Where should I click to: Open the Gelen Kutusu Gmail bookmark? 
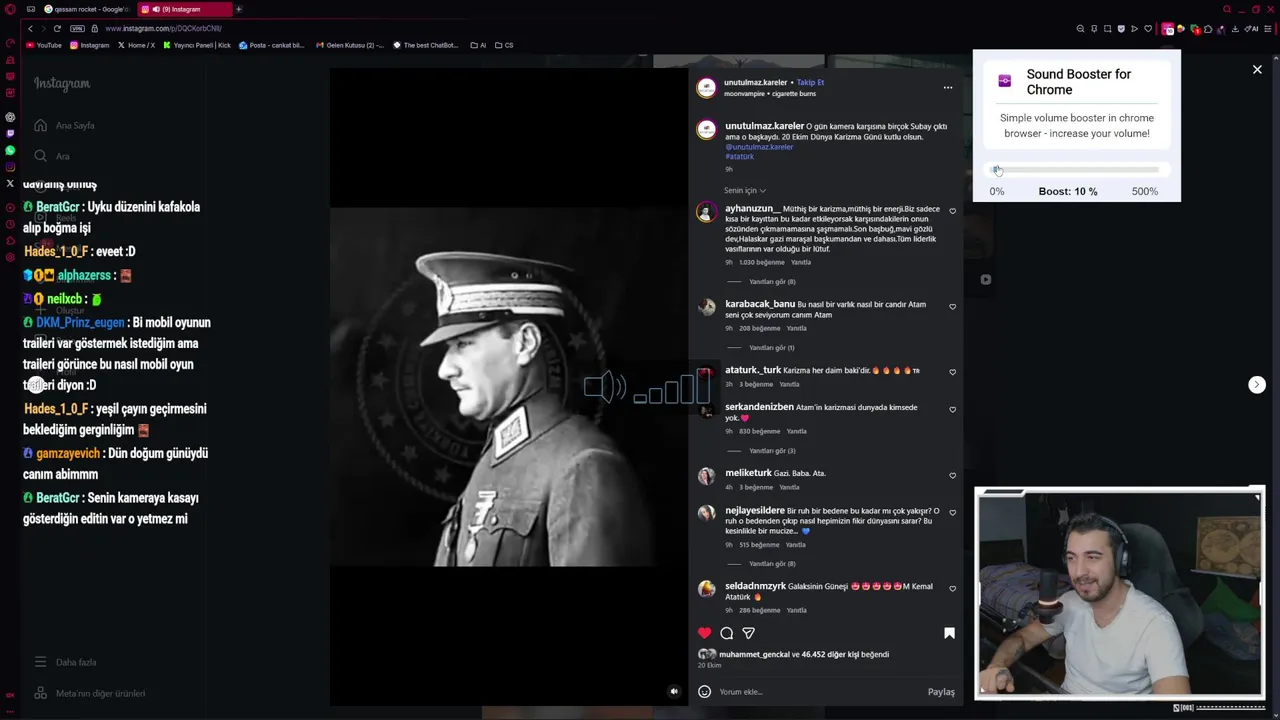point(349,45)
